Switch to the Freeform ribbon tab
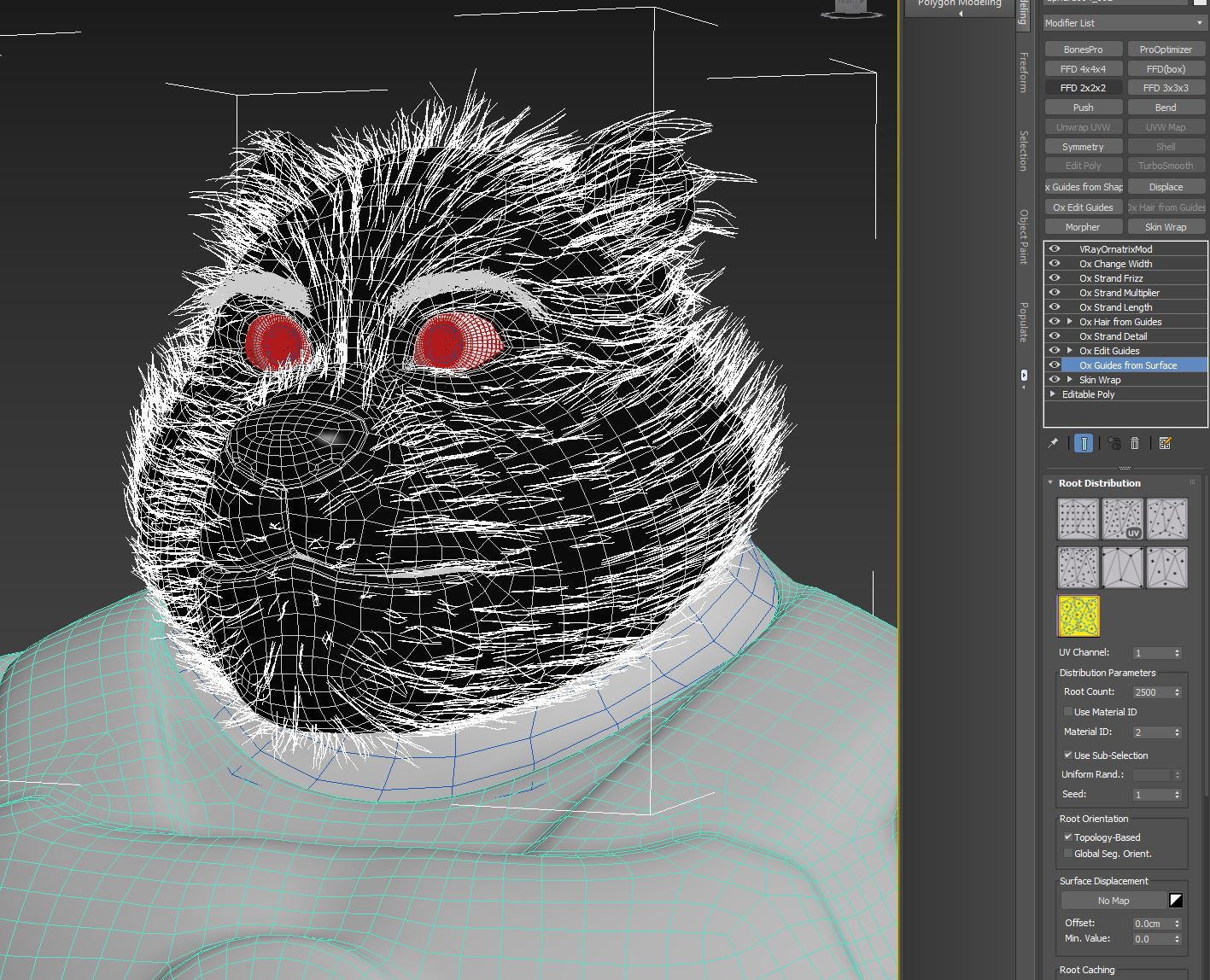This screenshot has height=980, width=1210. 1023,73
